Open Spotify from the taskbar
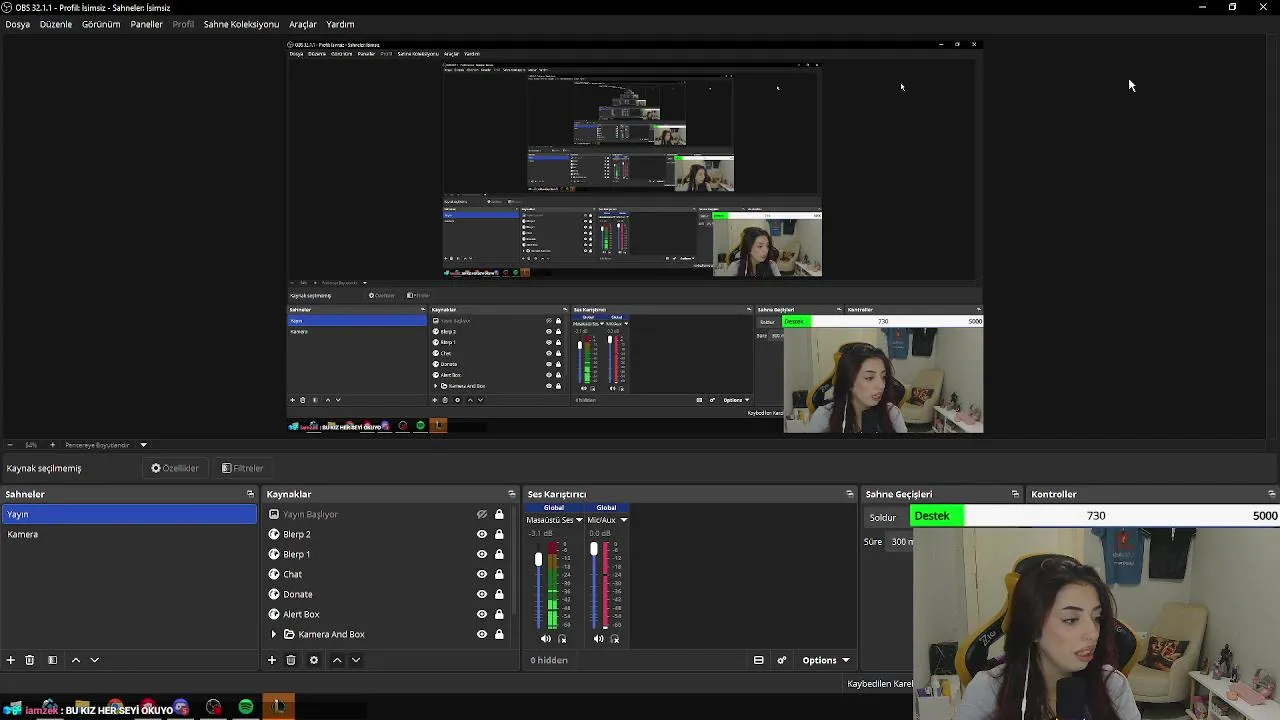Screen dimensions: 1280x720 tap(246, 708)
